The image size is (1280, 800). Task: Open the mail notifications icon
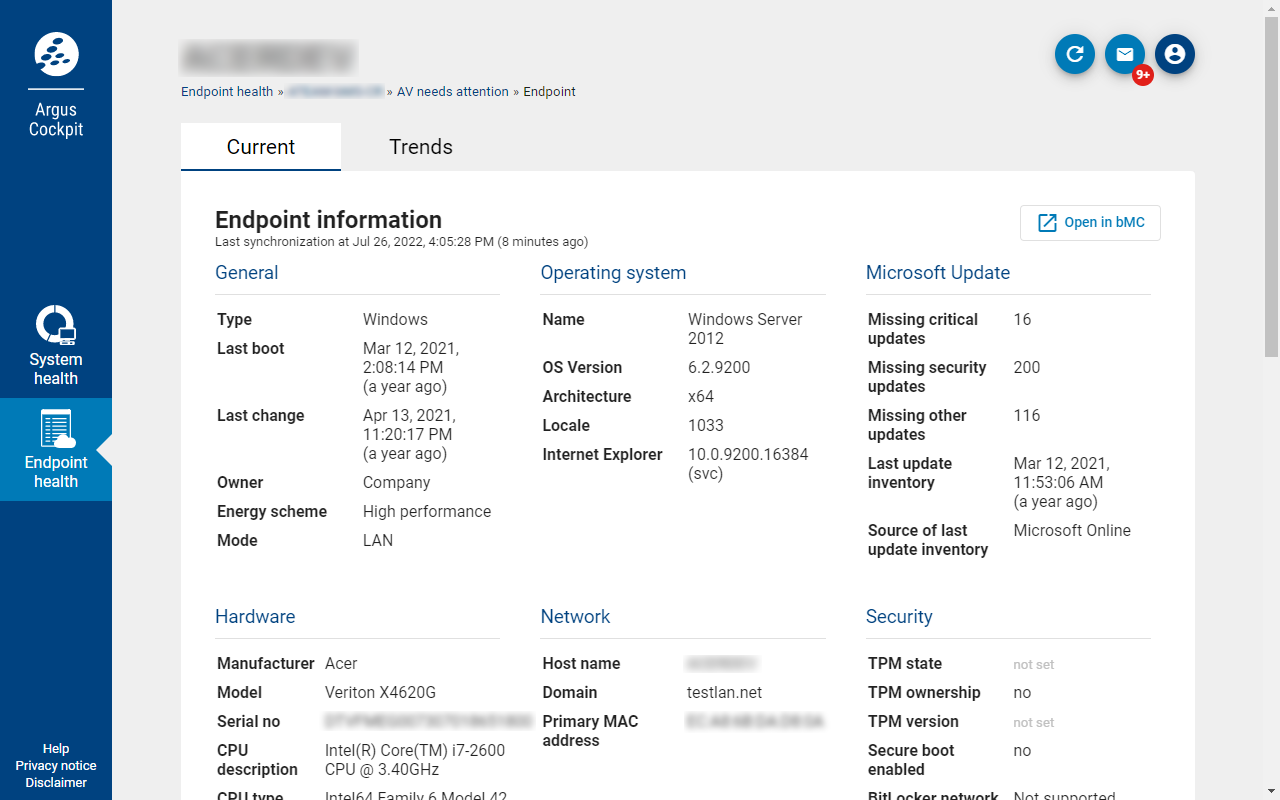click(x=1125, y=54)
